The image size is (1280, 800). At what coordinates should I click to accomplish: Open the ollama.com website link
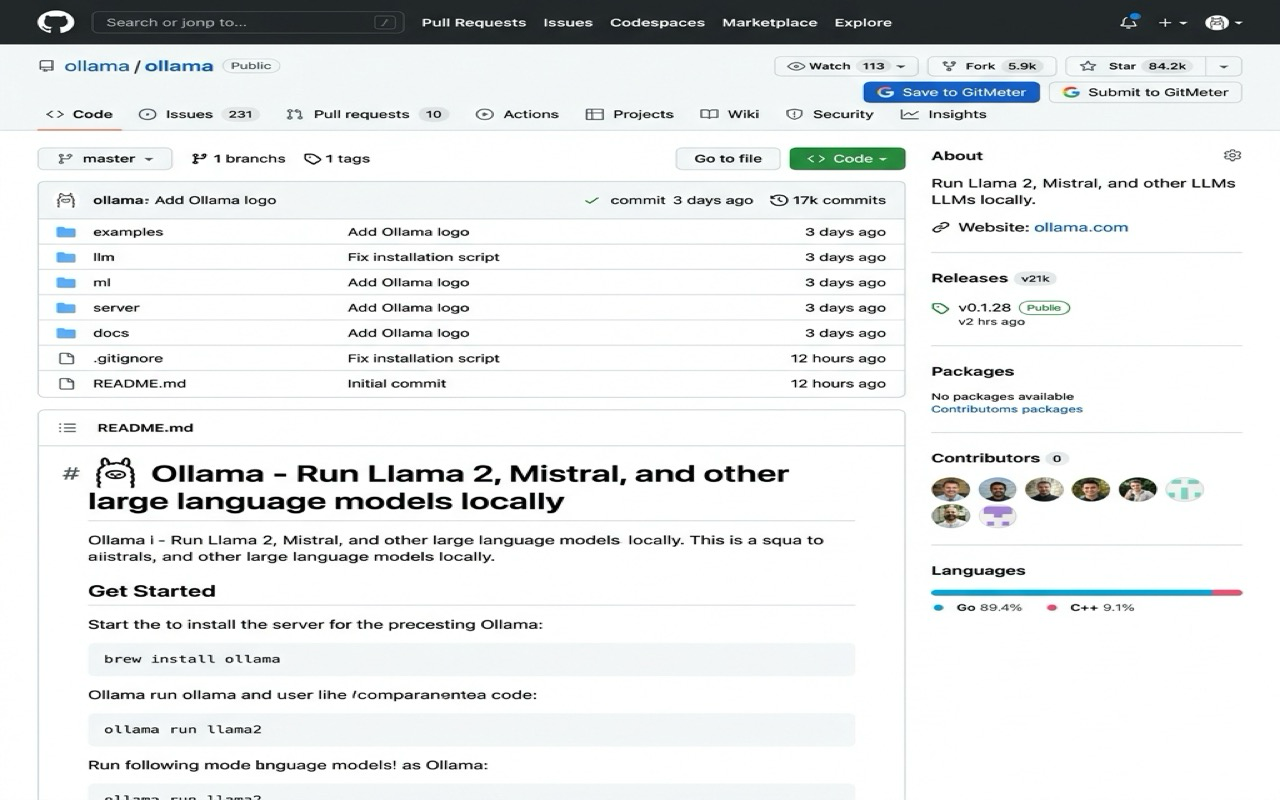1081,227
